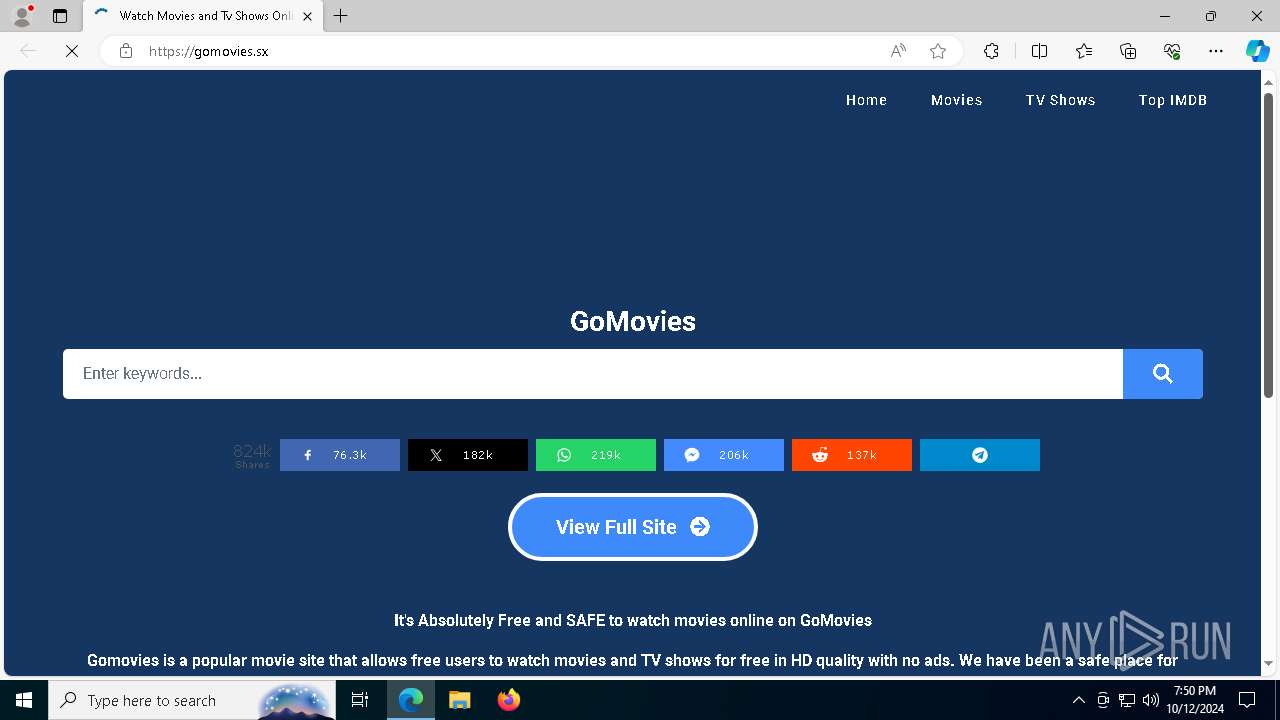Click the View Full Site button
The height and width of the screenshot is (720, 1280).
633,527
